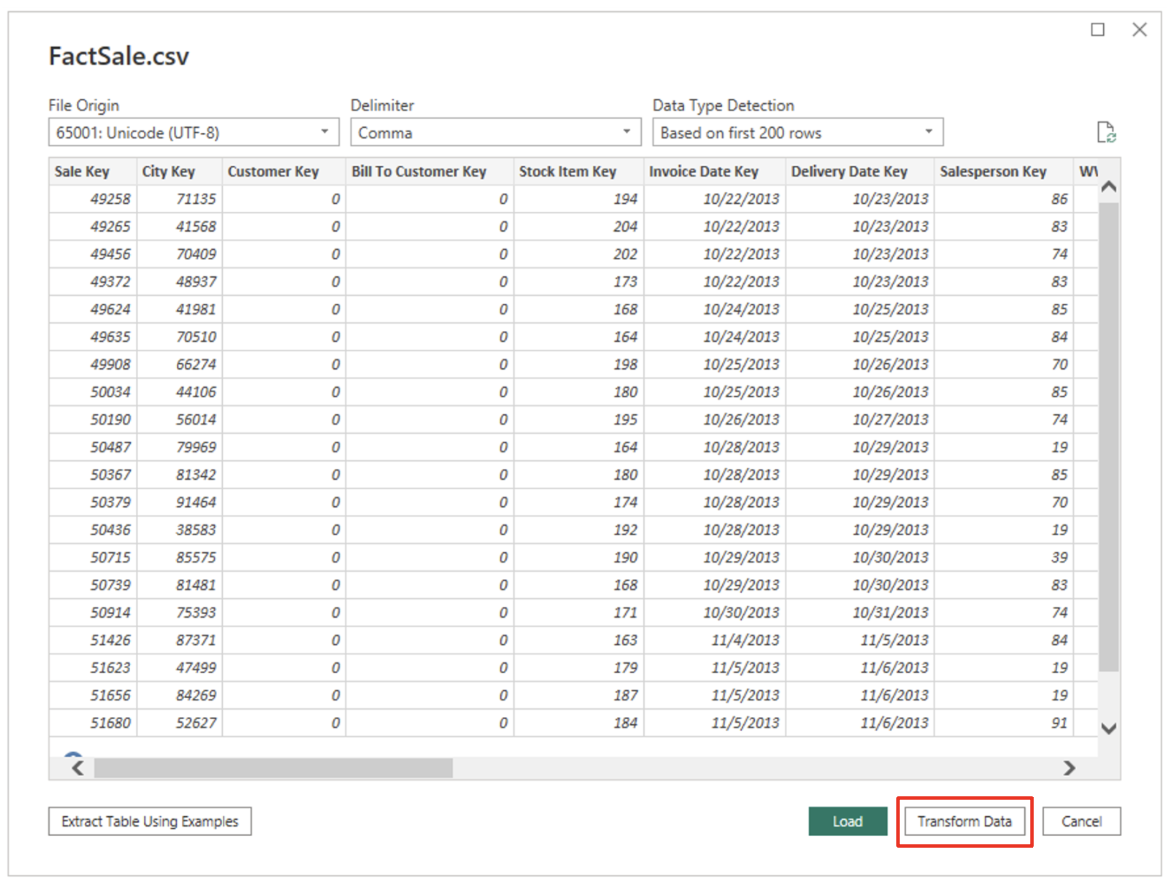
Task: Select the Stock Item Key column header
Action: click(x=579, y=171)
